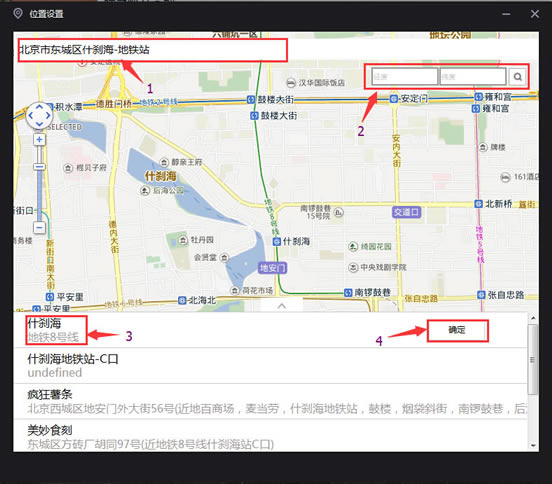Click the results list scrollbar up arrow

pyautogui.click(x=533, y=318)
